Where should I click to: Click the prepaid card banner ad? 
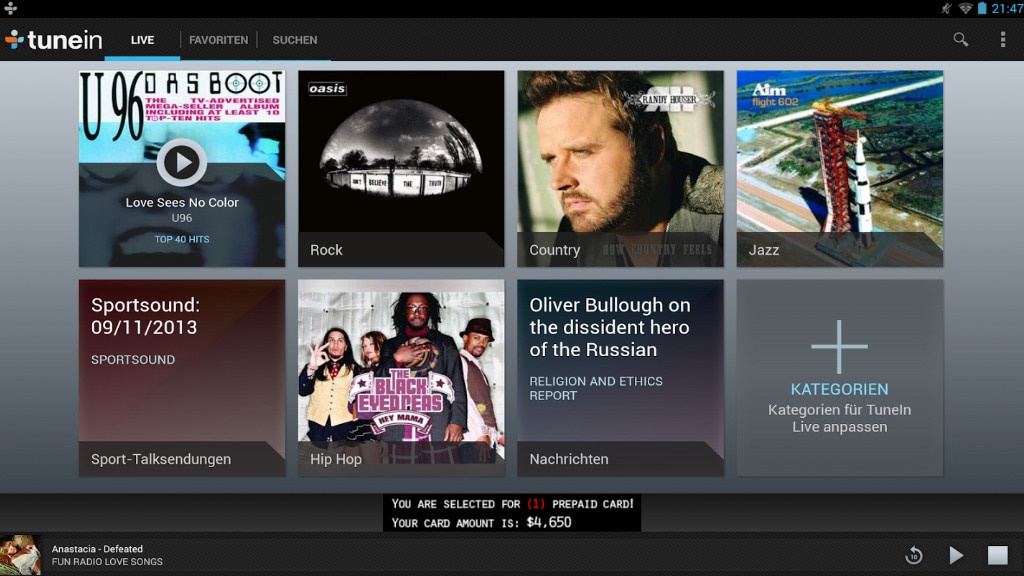512,512
